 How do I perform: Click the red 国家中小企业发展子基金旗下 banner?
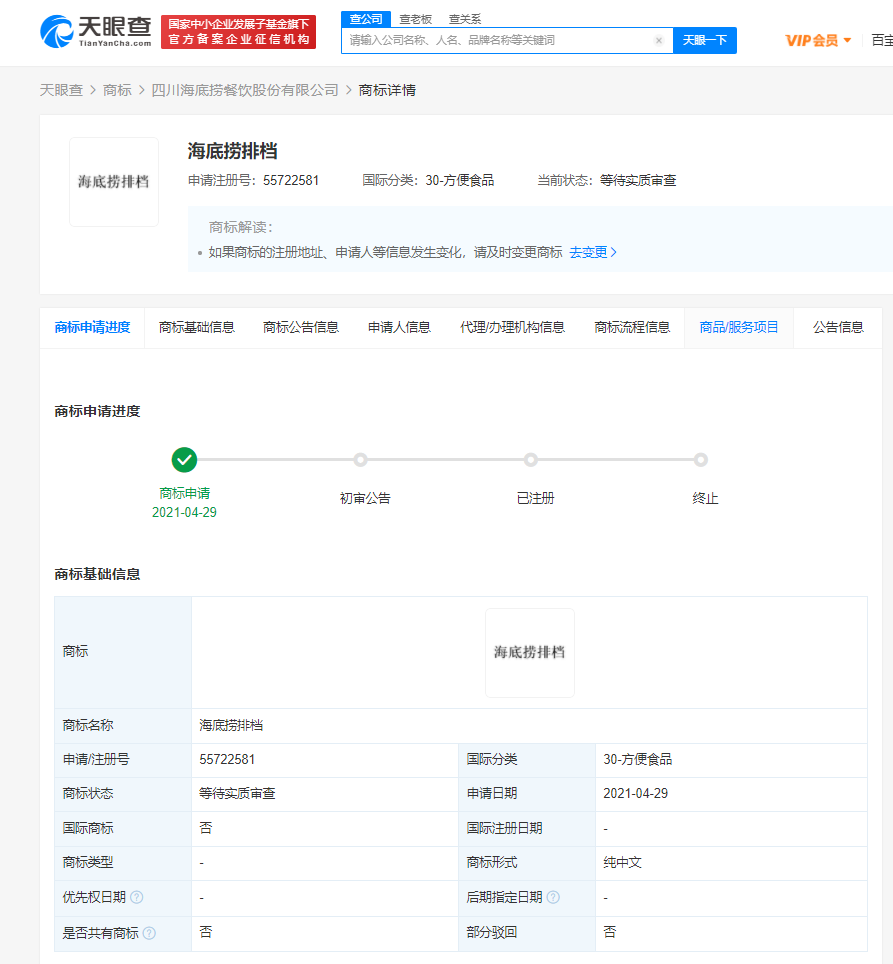238,32
